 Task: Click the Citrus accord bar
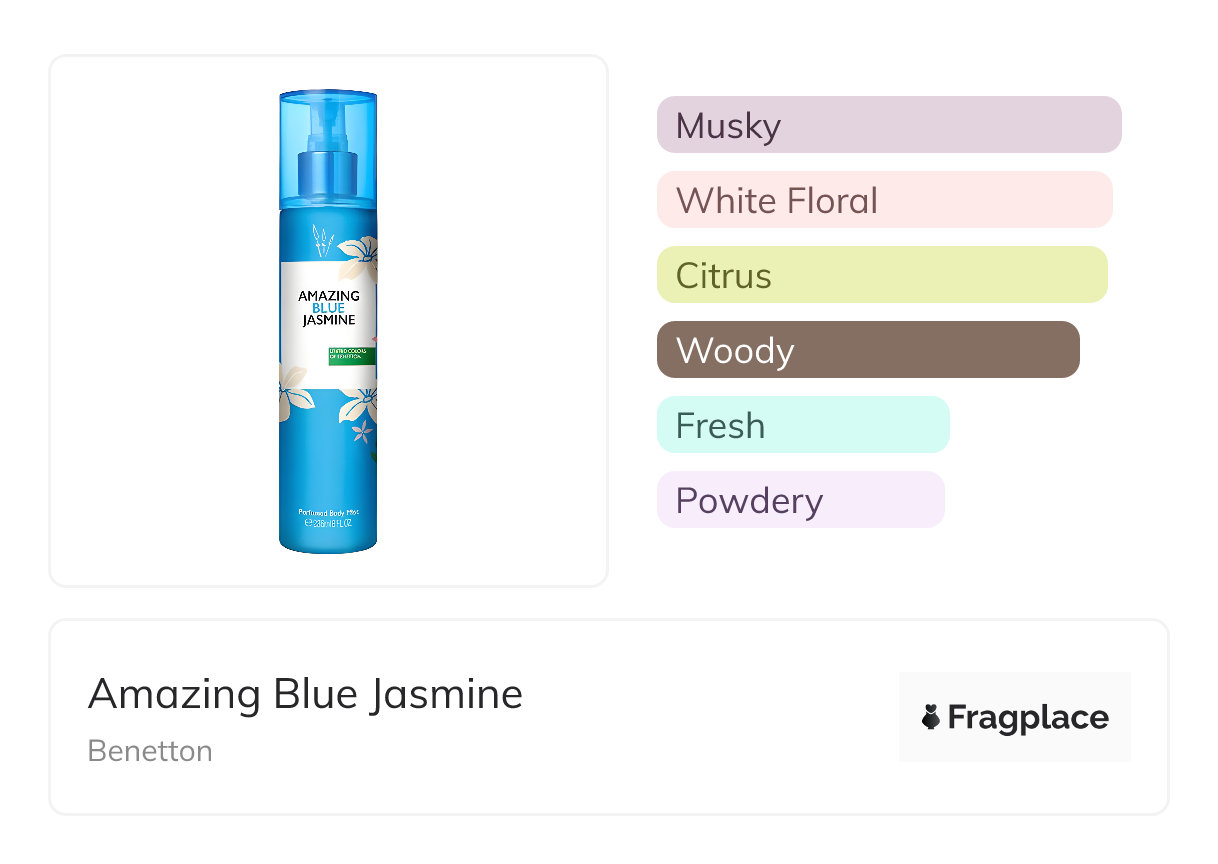tap(881, 275)
